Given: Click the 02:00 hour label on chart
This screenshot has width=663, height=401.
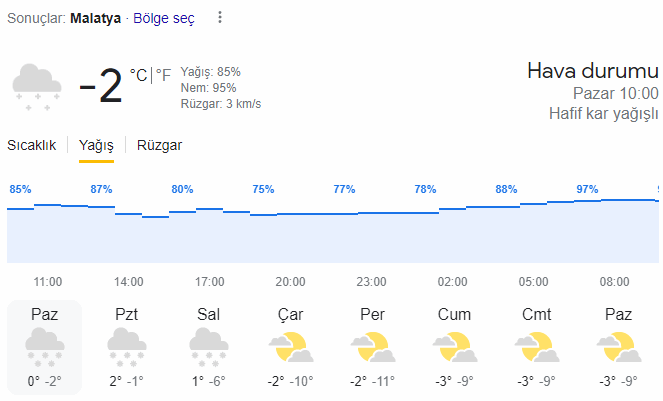Looking at the screenshot, I should pos(452,282).
